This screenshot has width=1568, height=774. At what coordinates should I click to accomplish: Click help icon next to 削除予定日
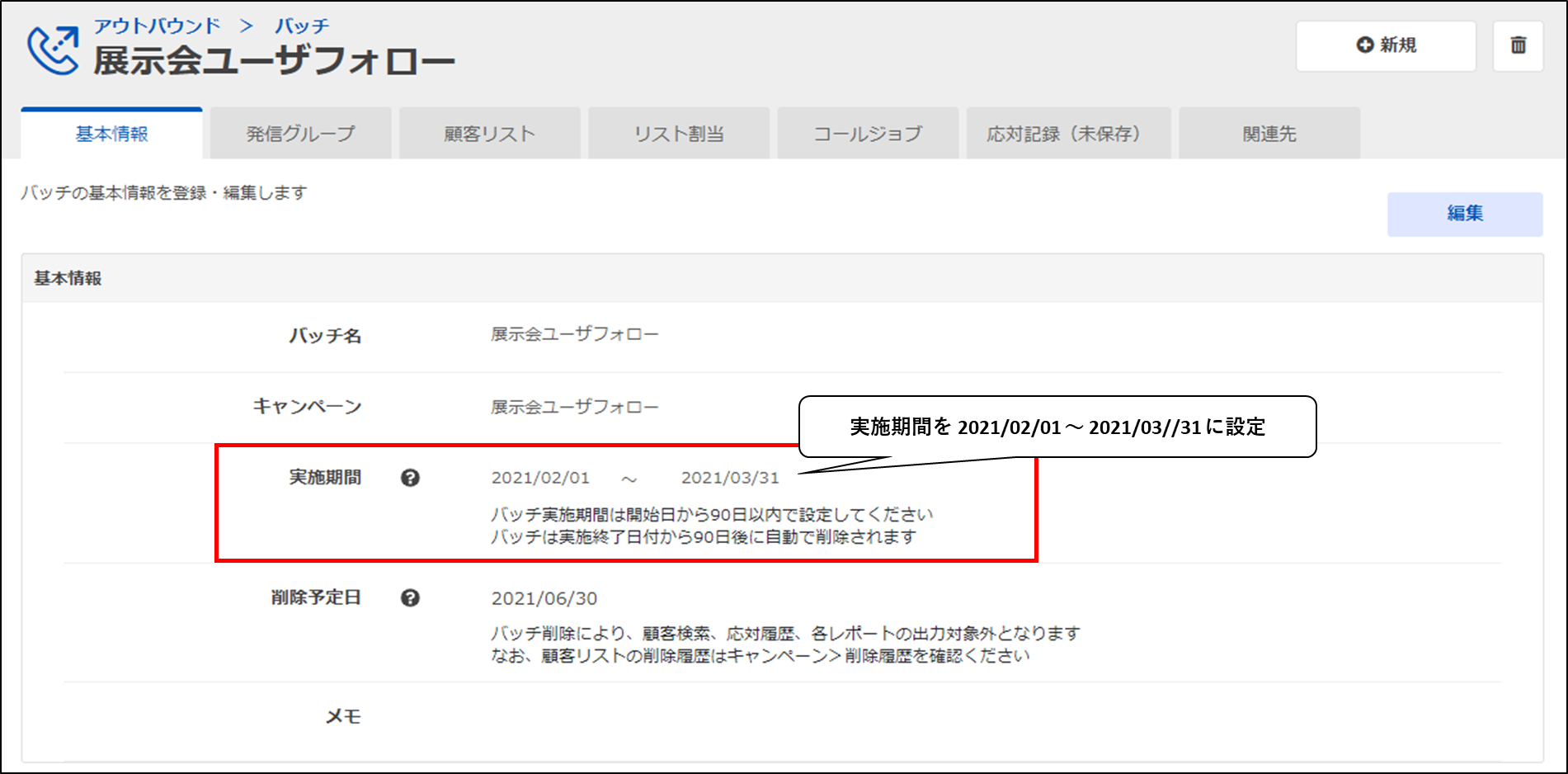point(410,598)
